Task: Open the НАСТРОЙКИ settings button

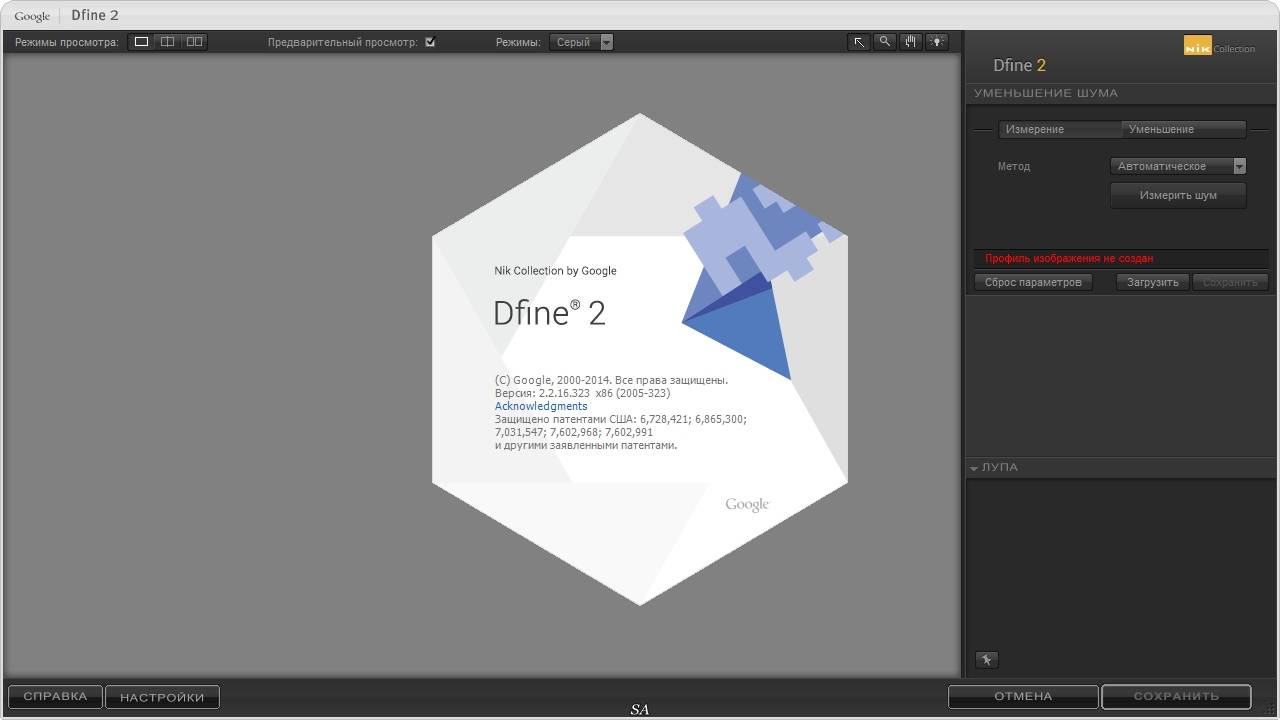Action: click(x=162, y=697)
